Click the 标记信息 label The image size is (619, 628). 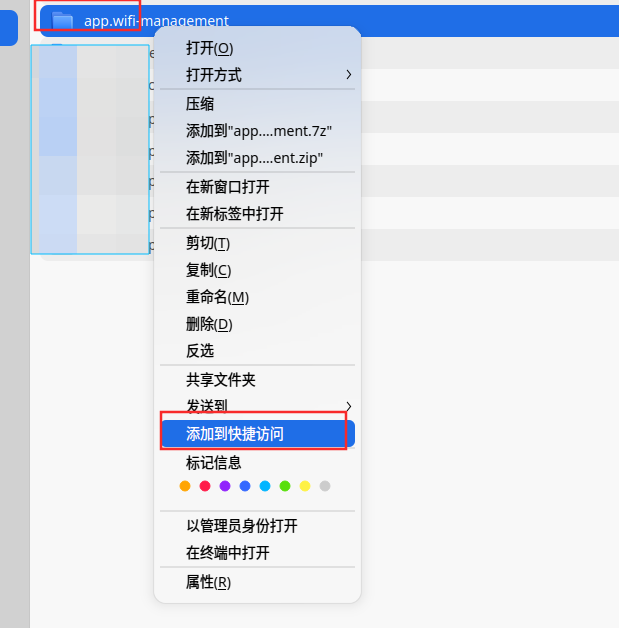pos(213,463)
